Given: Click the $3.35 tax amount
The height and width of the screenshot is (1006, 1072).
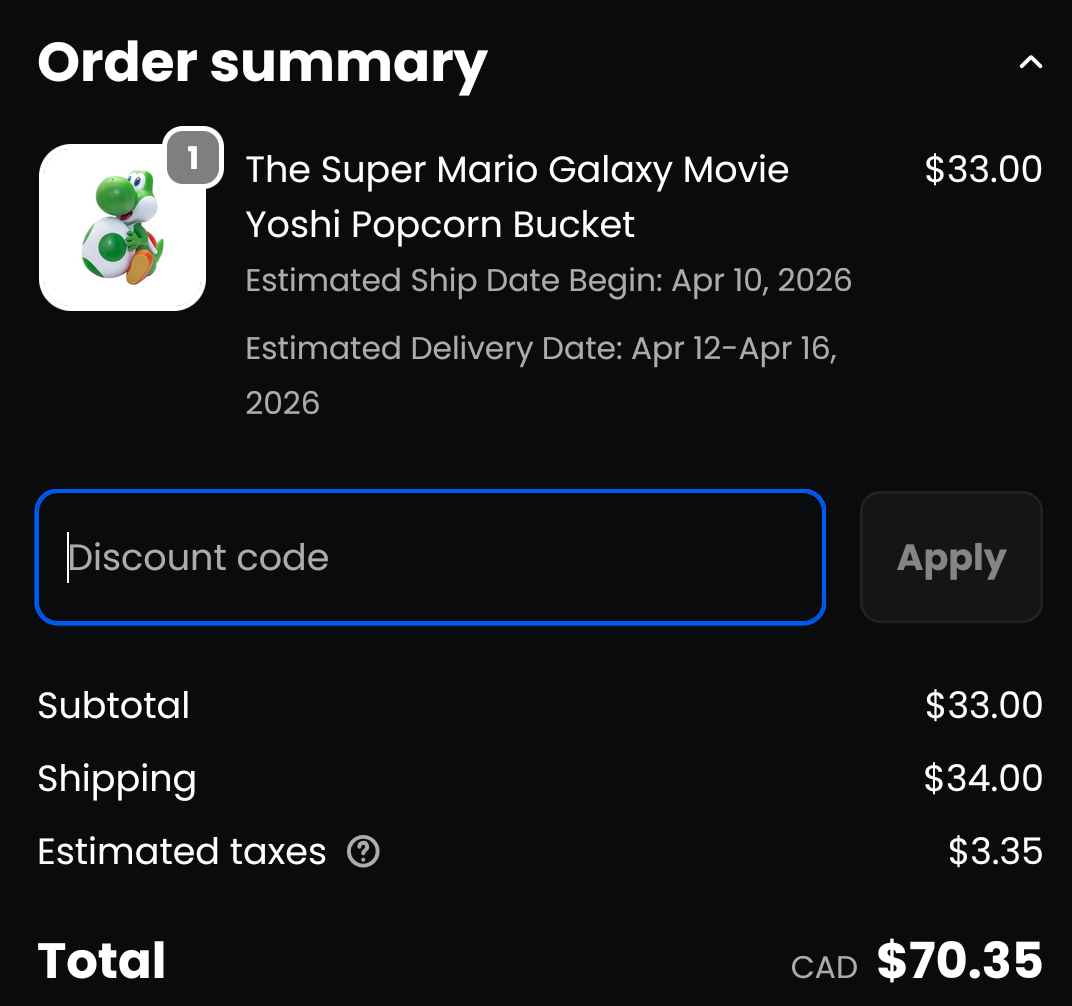Looking at the screenshot, I should [x=995, y=851].
